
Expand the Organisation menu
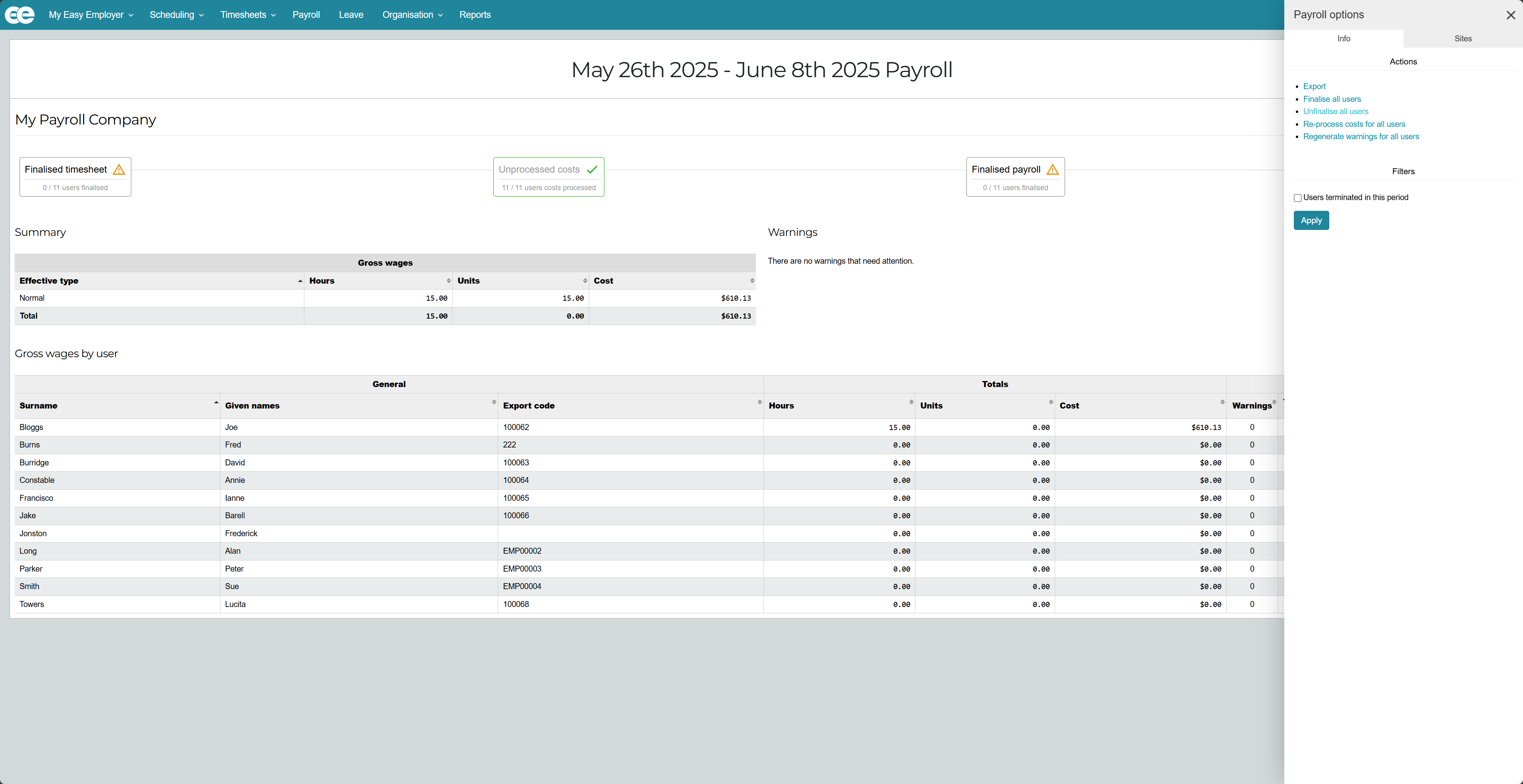tap(412, 15)
